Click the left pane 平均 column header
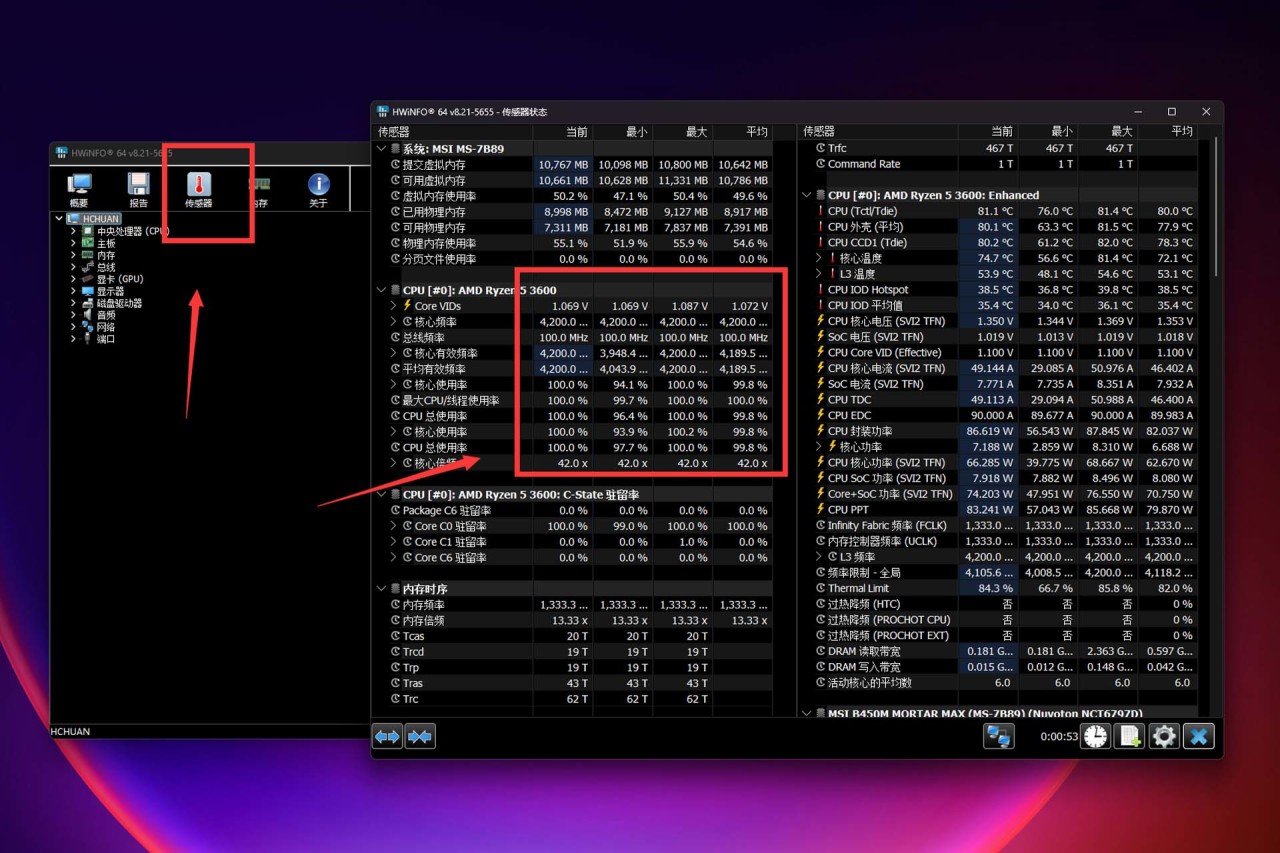1280x853 pixels. click(x=743, y=132)
